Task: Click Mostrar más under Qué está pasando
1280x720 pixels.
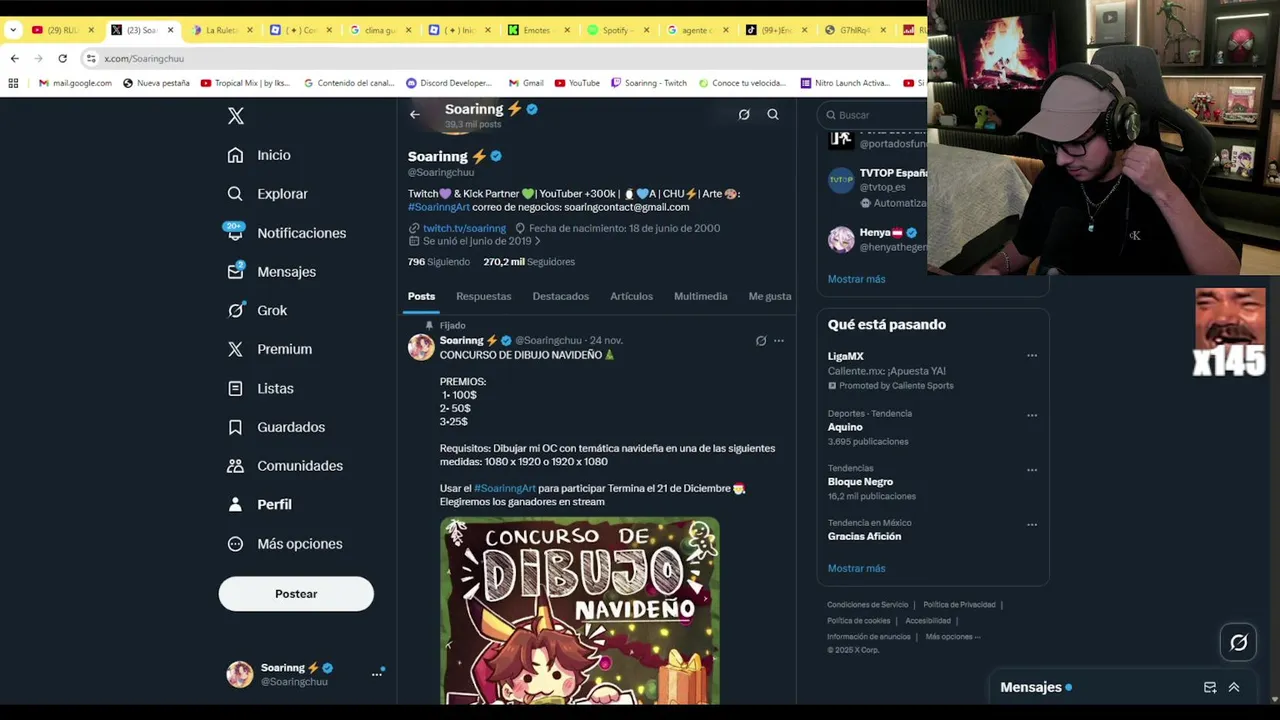Action: (x=856, y=568)
